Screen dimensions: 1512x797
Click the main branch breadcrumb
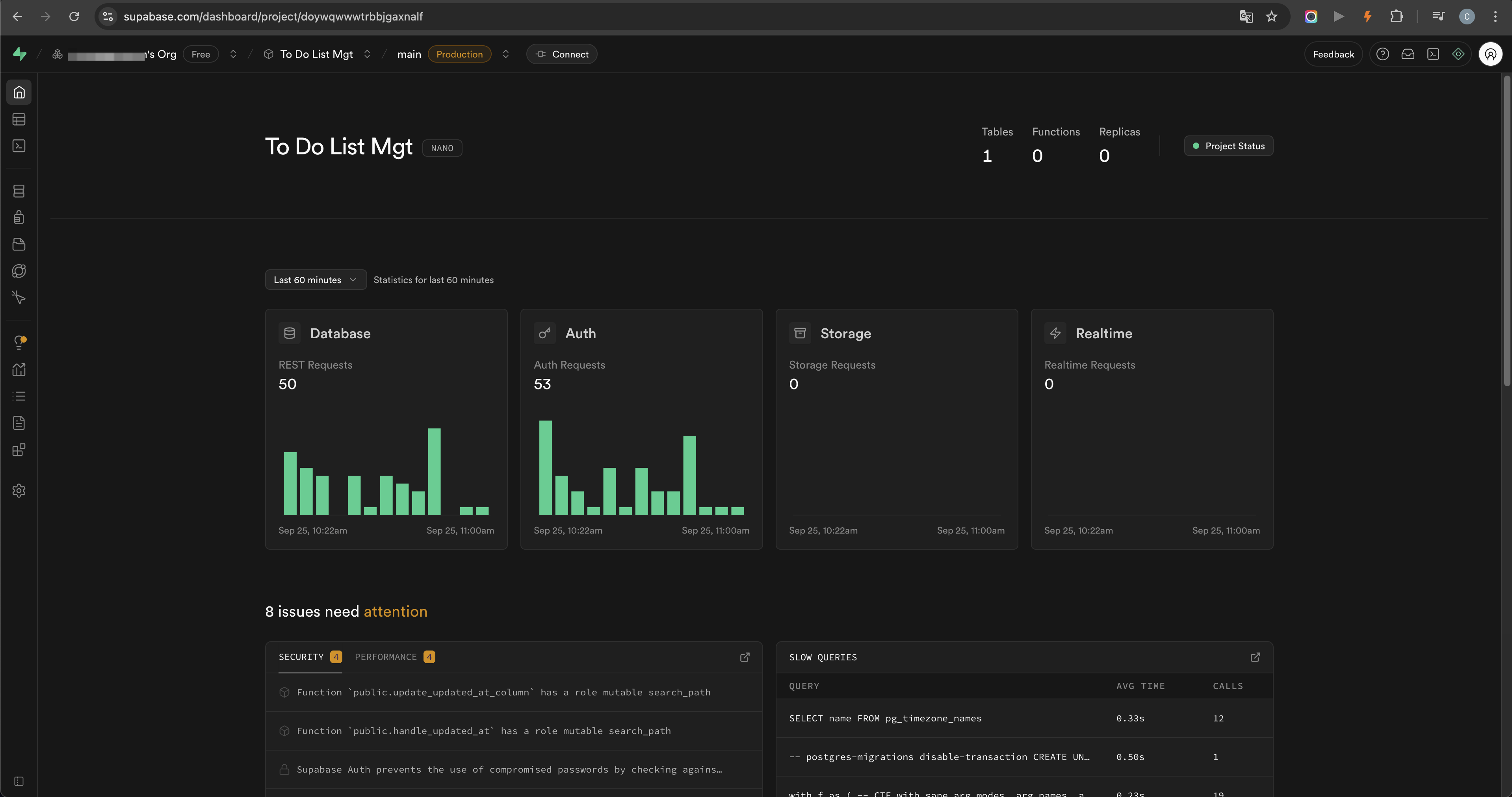[x=409, y=54]
